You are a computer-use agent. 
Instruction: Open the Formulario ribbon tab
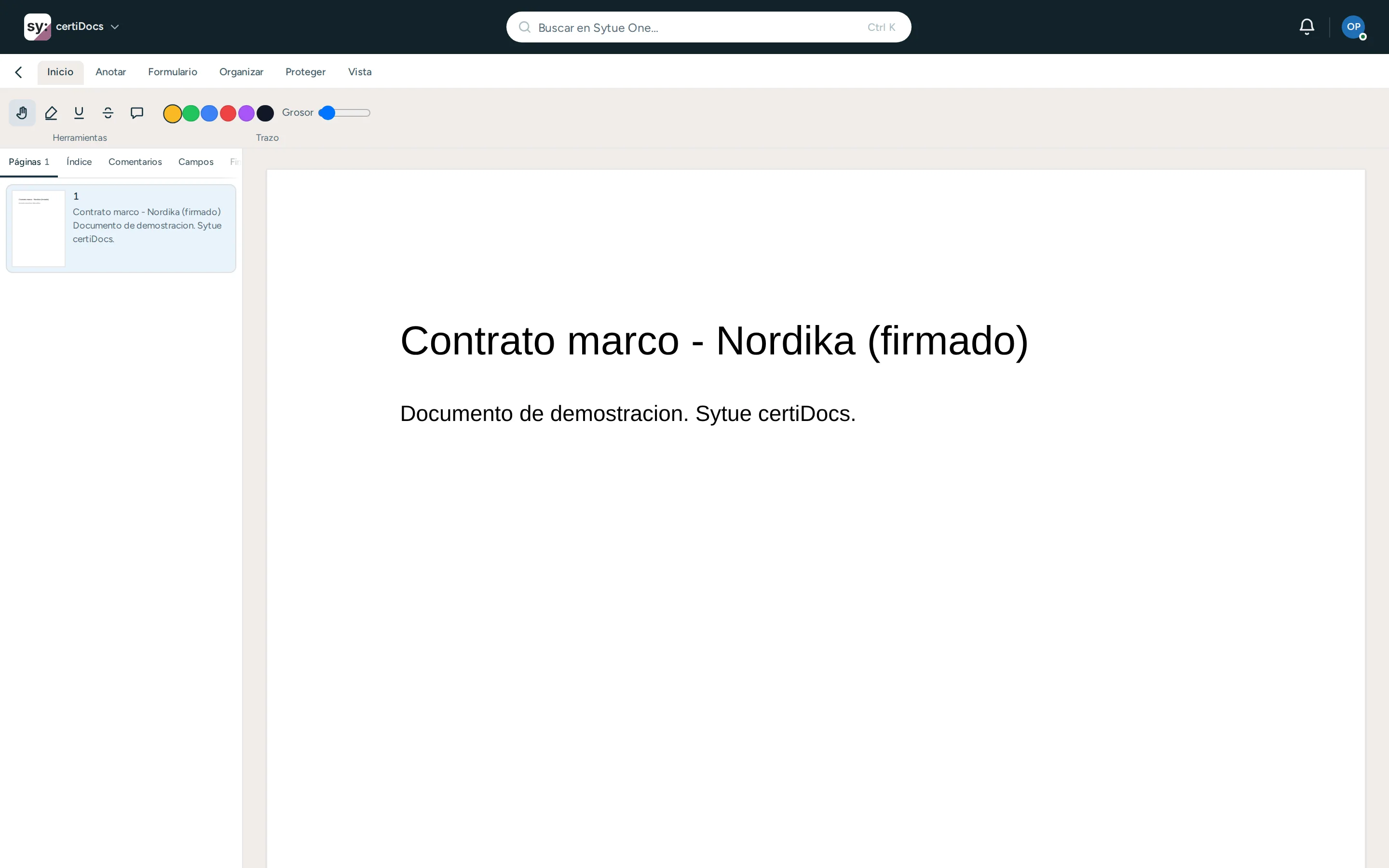(173, 72)
